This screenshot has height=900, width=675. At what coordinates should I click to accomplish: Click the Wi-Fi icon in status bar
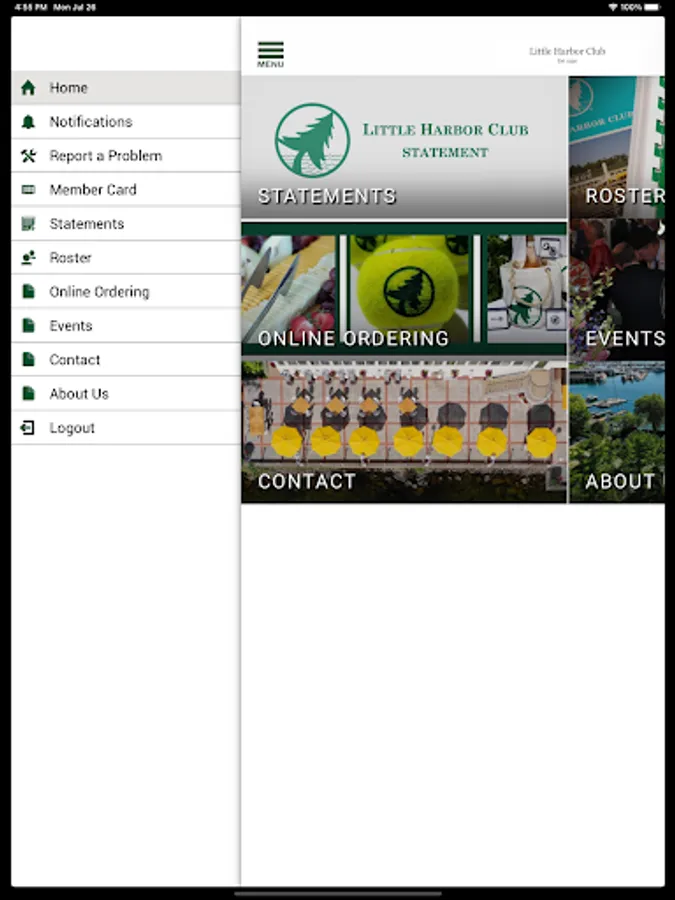(613, 7)
